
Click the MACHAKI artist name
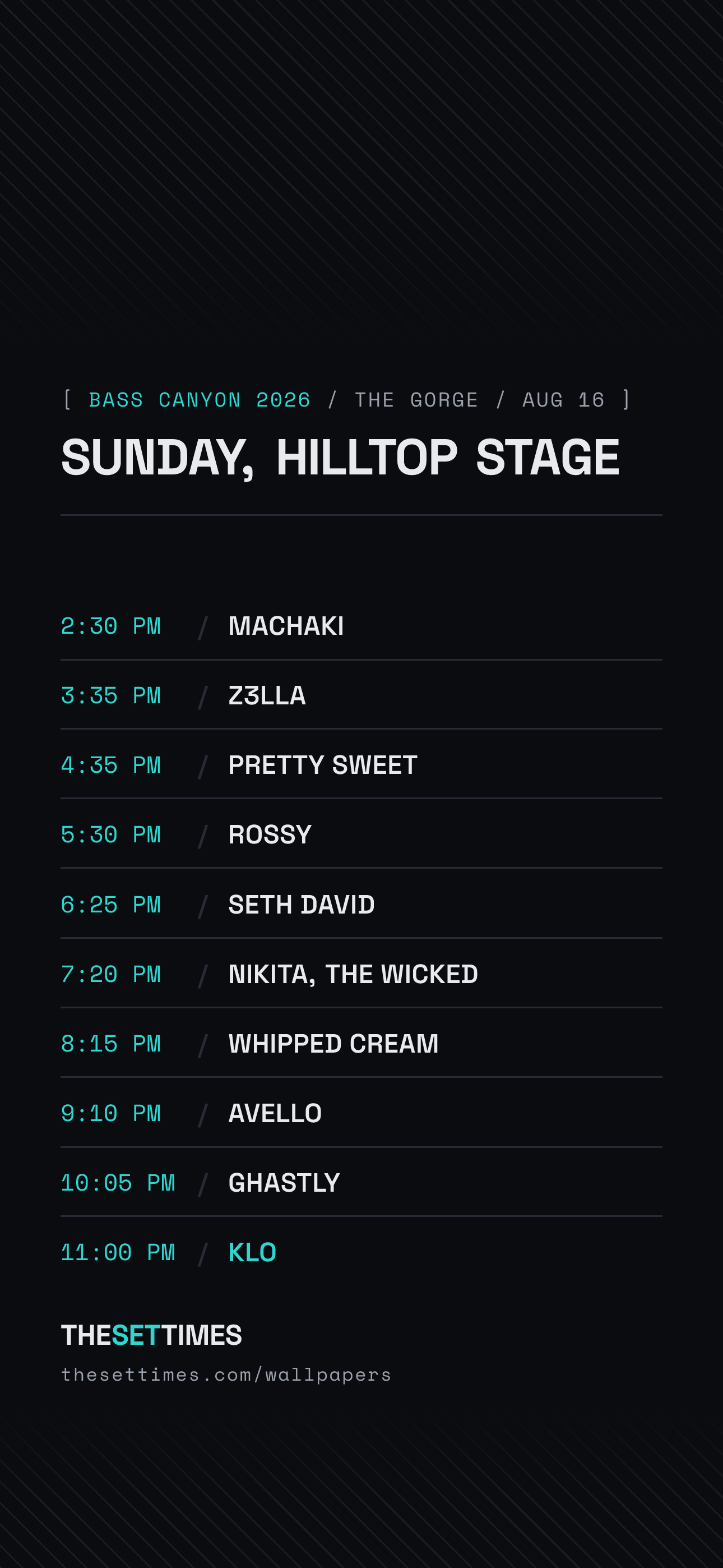[x=285, y=626]
